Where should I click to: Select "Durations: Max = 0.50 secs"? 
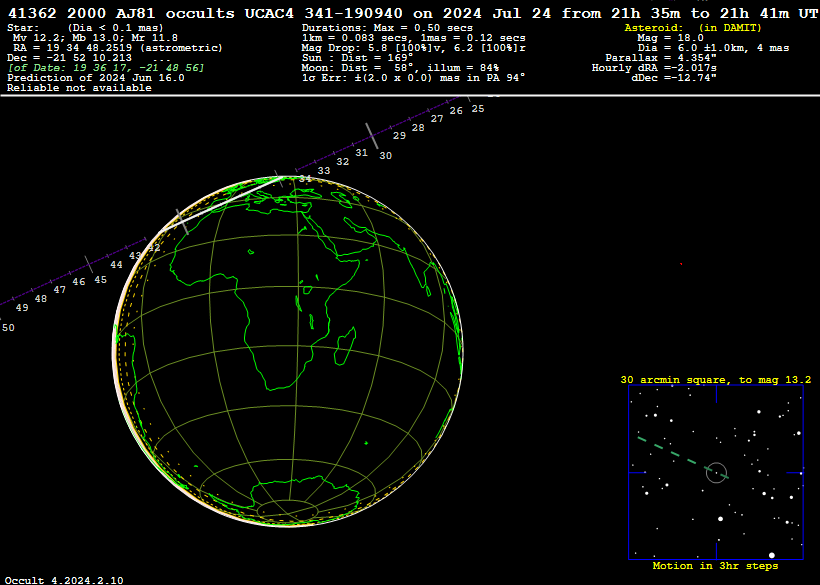[387, 28]
